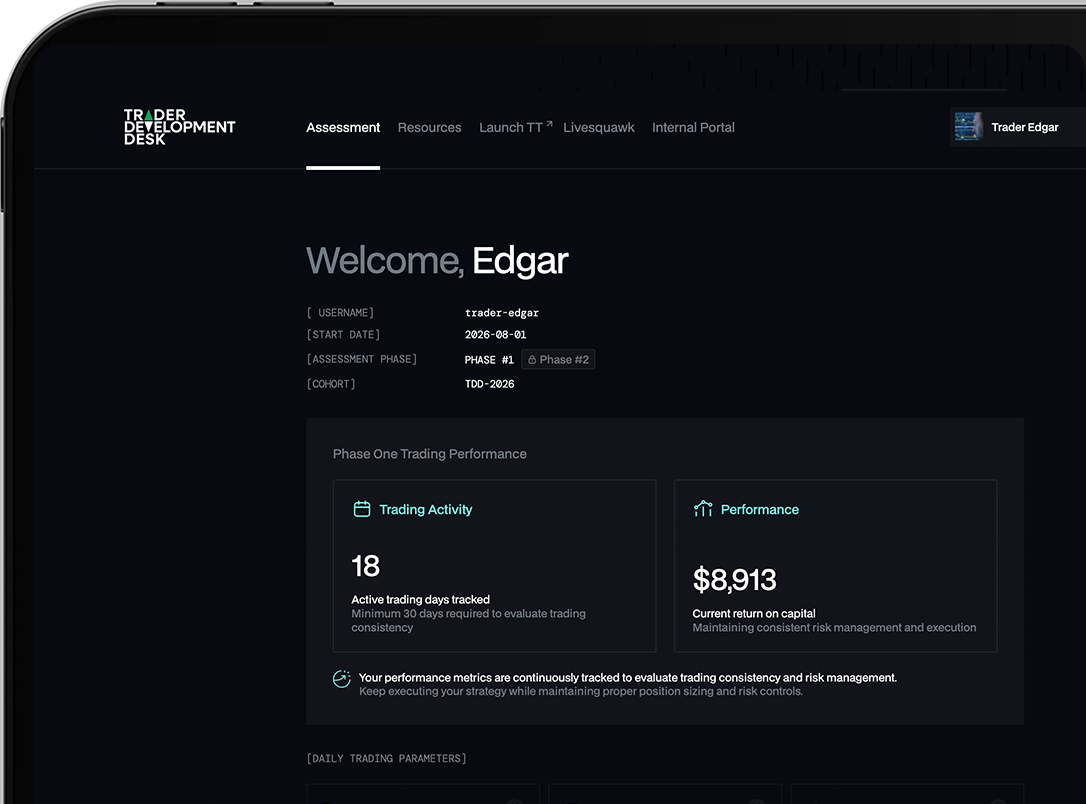Click the [ USERNAME] field label

(340, 312)
